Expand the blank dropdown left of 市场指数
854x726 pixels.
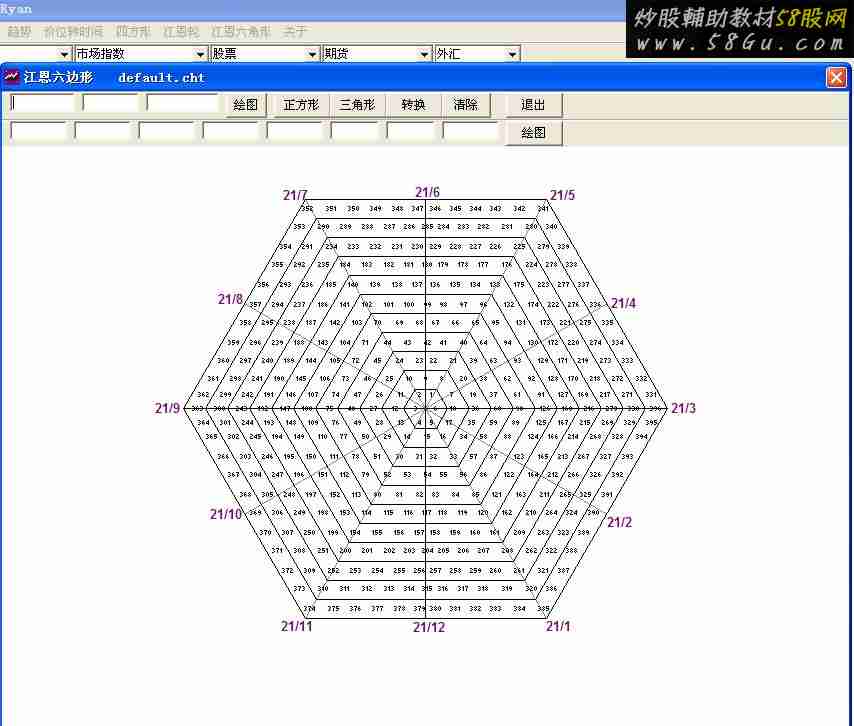65,54
